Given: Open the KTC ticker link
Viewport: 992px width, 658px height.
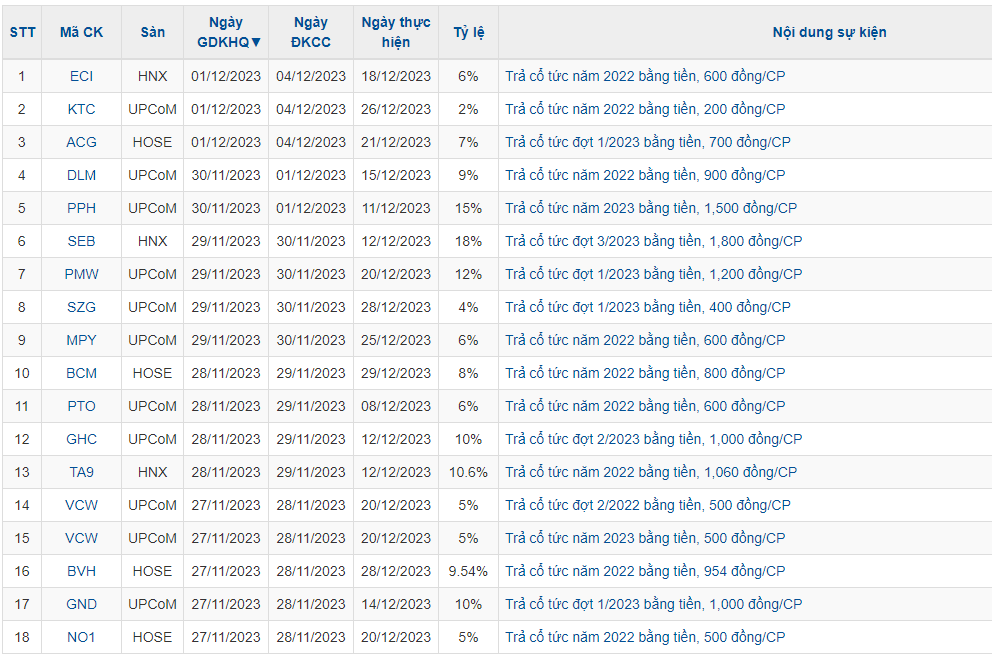Looking at the screenshot, I should [81, 109].
